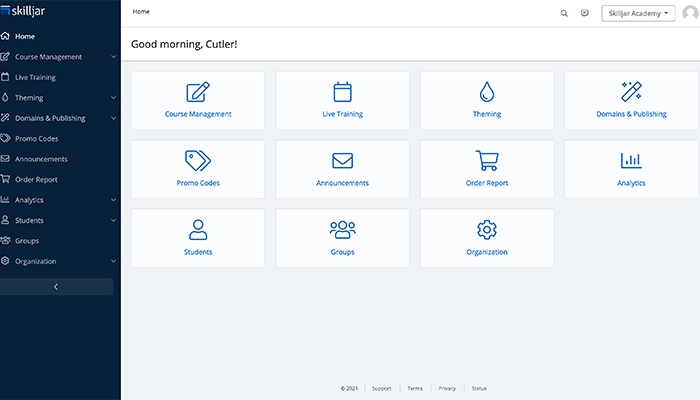Click the Groups card people icon
Viewport: 700px width, 400px height.
click(x=342, y=229)
